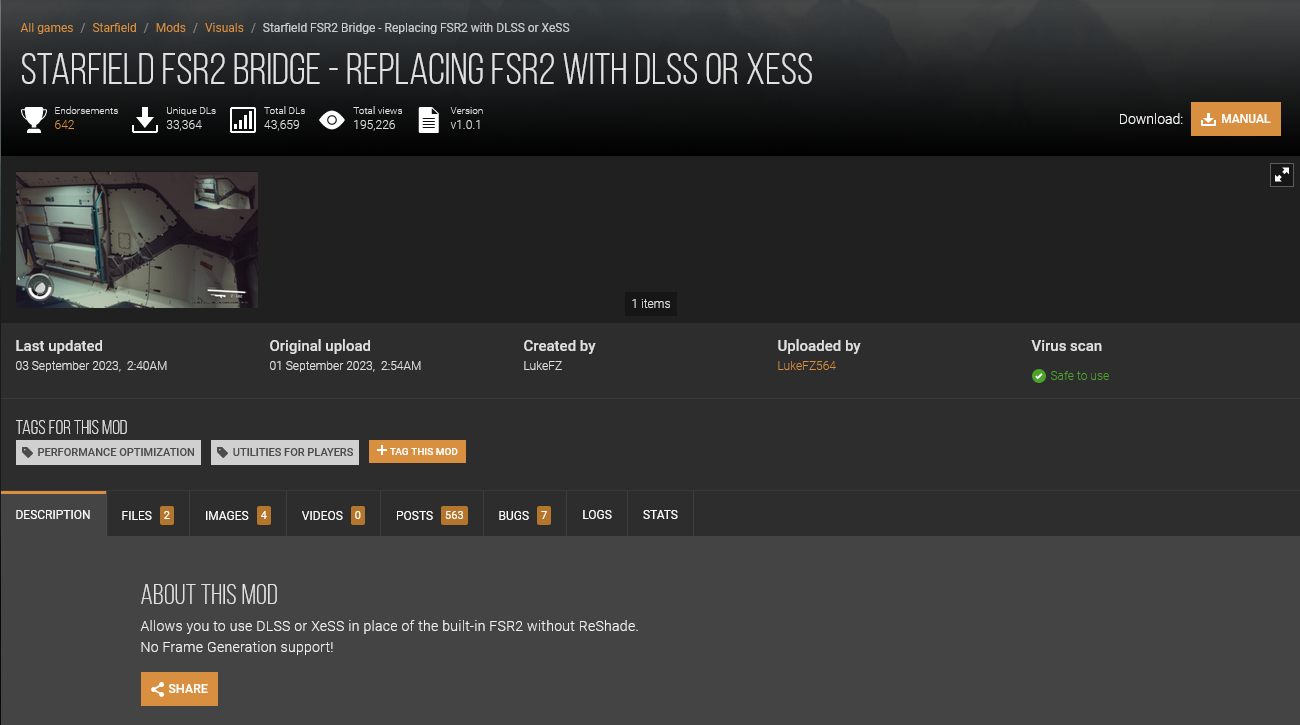Open the Bugs tab
Image resolution: width=1300 pixels, height=725 pixels.
click(x=524, y=515)
